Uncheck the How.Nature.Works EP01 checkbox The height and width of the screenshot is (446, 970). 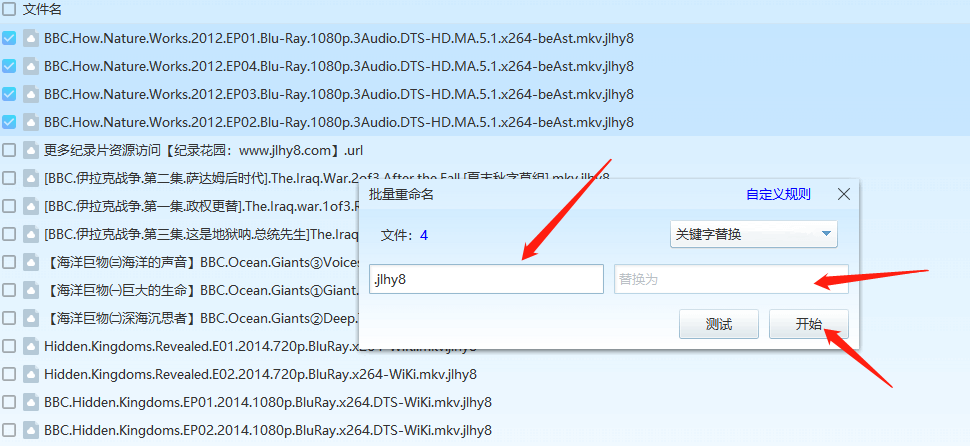click(x=9, y=39)
